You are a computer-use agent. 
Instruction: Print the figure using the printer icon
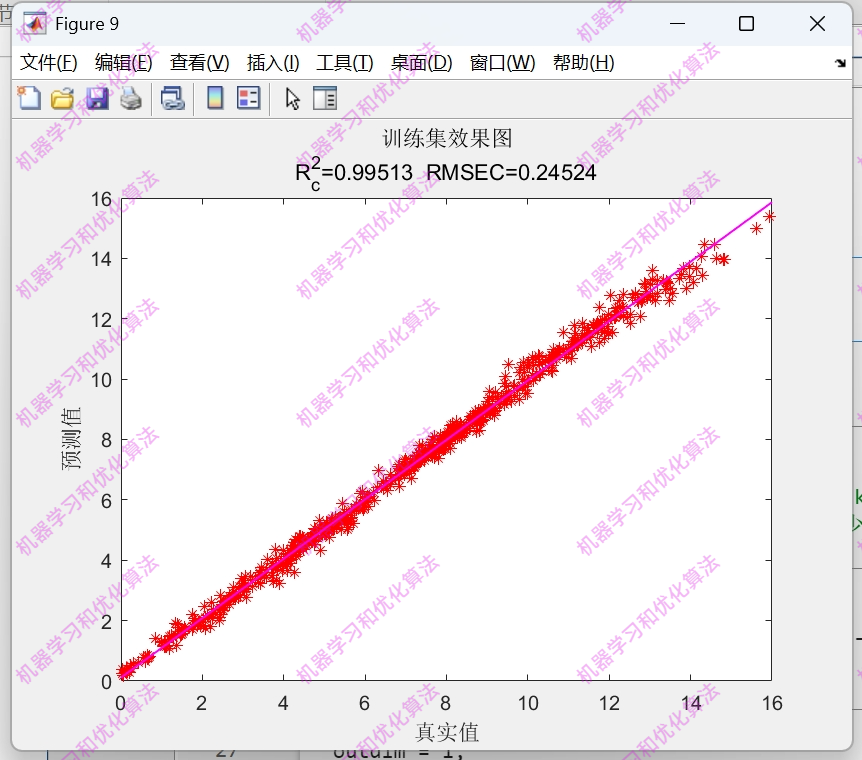(128, 97)
